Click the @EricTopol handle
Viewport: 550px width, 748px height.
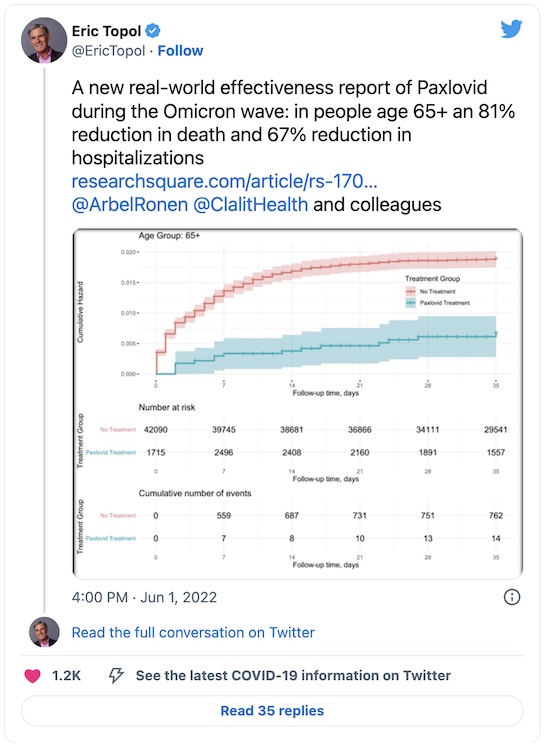[108, 51]
